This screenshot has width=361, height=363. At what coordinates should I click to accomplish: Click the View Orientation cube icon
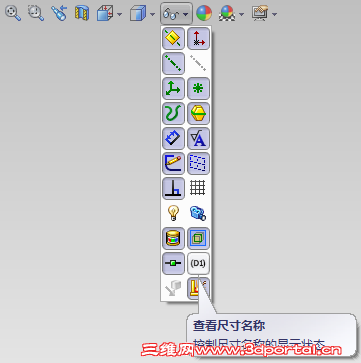coord(105,14)
